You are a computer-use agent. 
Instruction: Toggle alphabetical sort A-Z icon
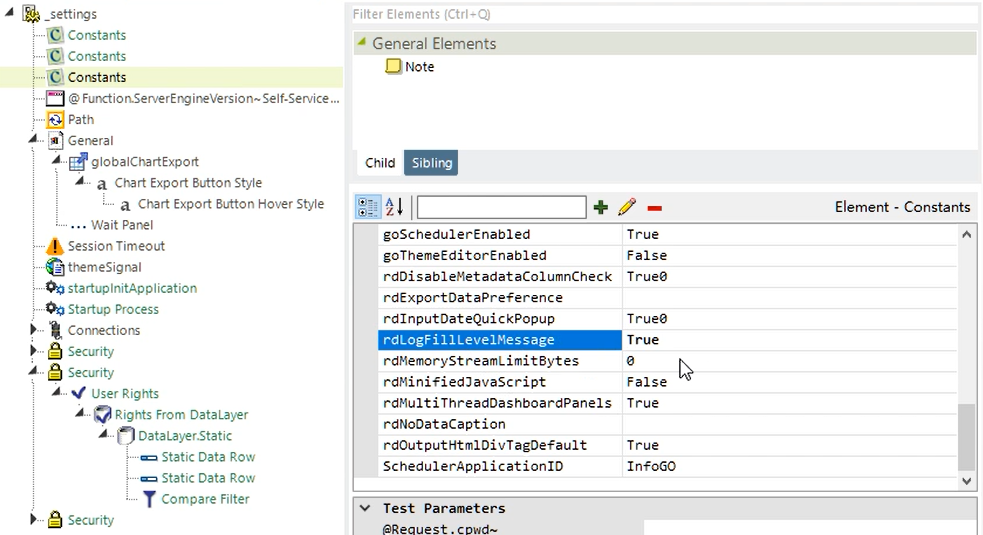pyautogui.click(x=394, y=207)
